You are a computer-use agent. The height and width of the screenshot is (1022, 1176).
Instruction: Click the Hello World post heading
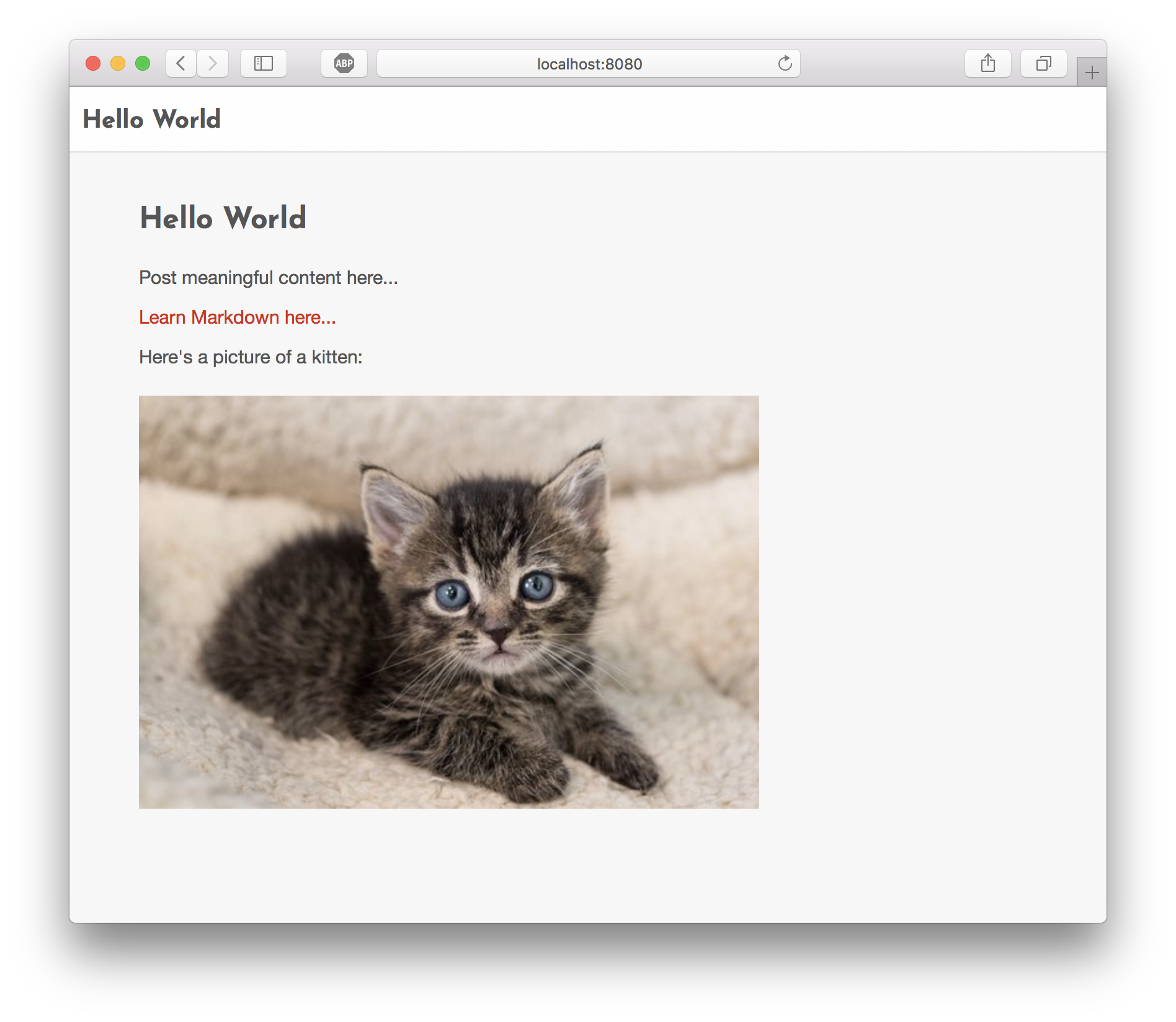point(223,218)
